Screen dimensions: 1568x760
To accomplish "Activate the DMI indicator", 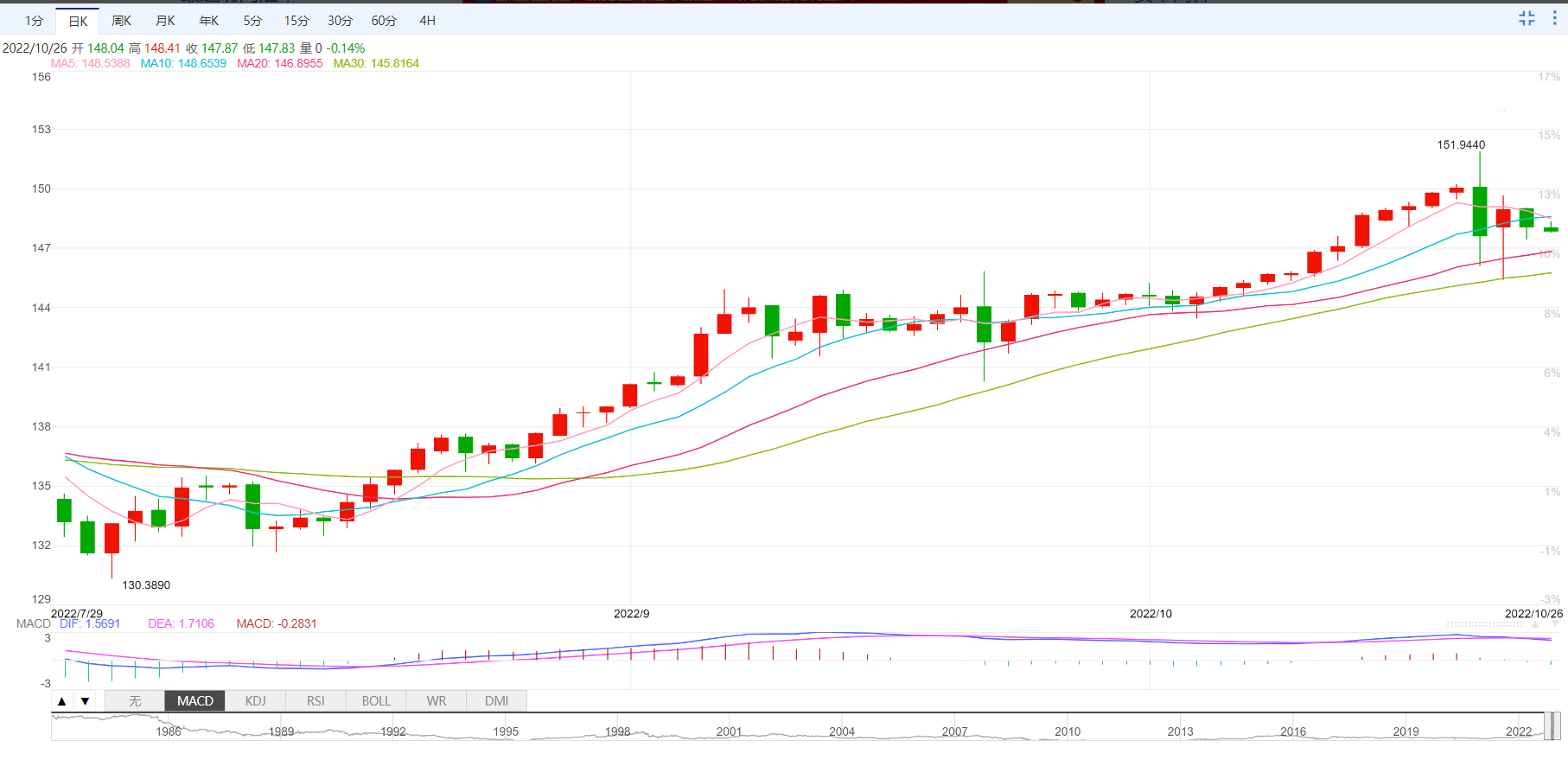I will click(x=496, y=701).
